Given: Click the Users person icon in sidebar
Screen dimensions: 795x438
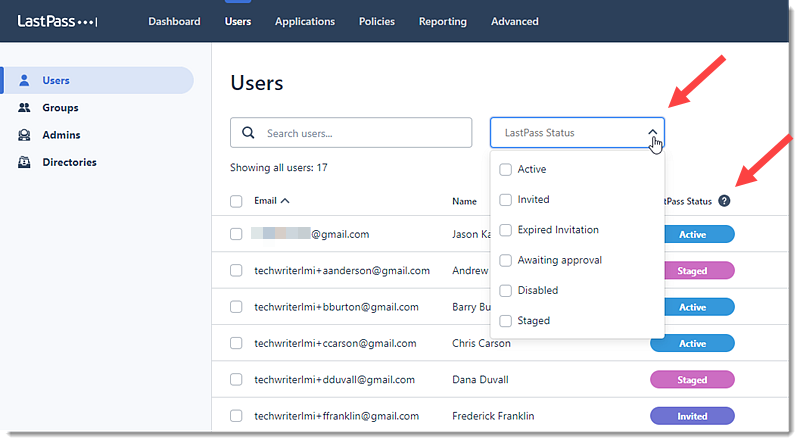Looking at the screenshot, I should coord(24,80).
